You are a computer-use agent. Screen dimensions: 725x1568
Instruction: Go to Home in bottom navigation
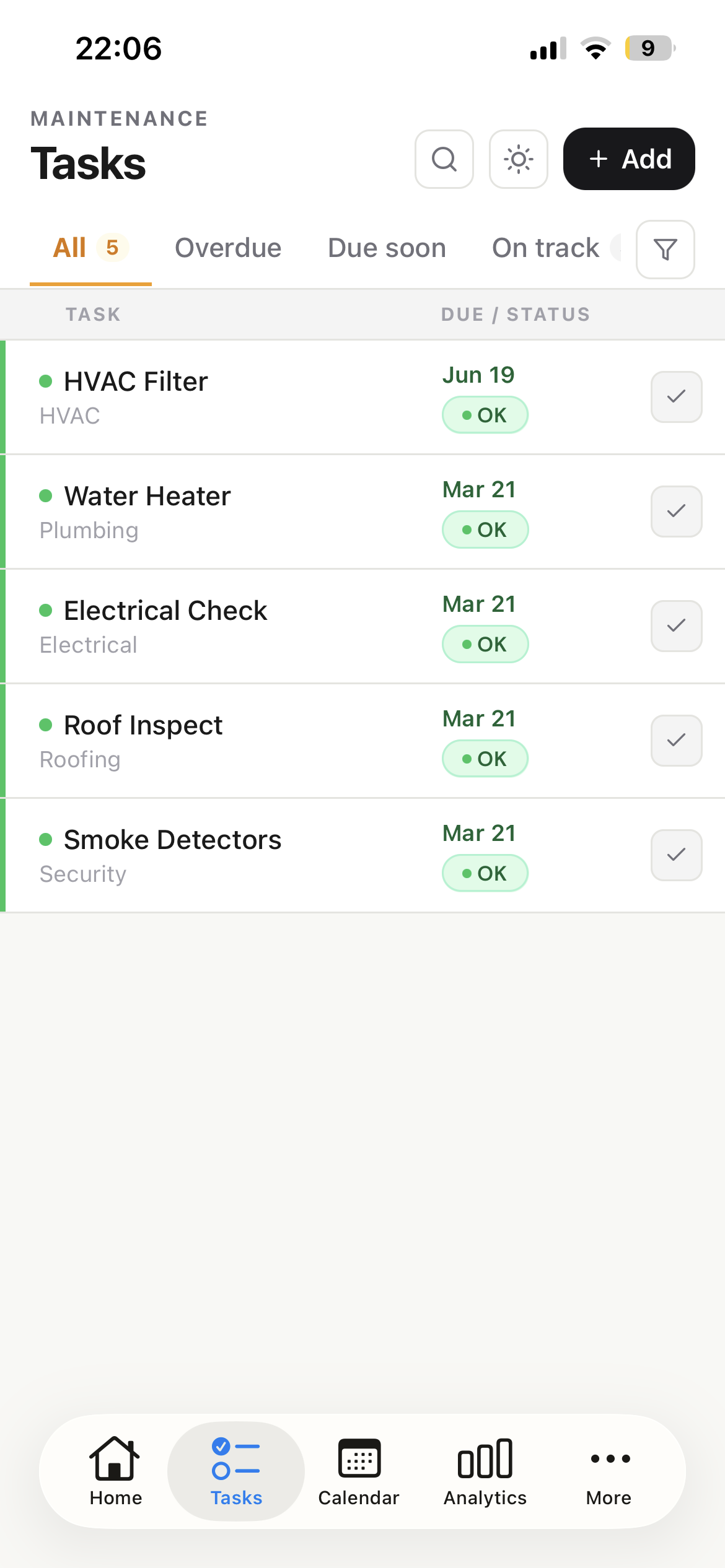[x=115, y=1470]
